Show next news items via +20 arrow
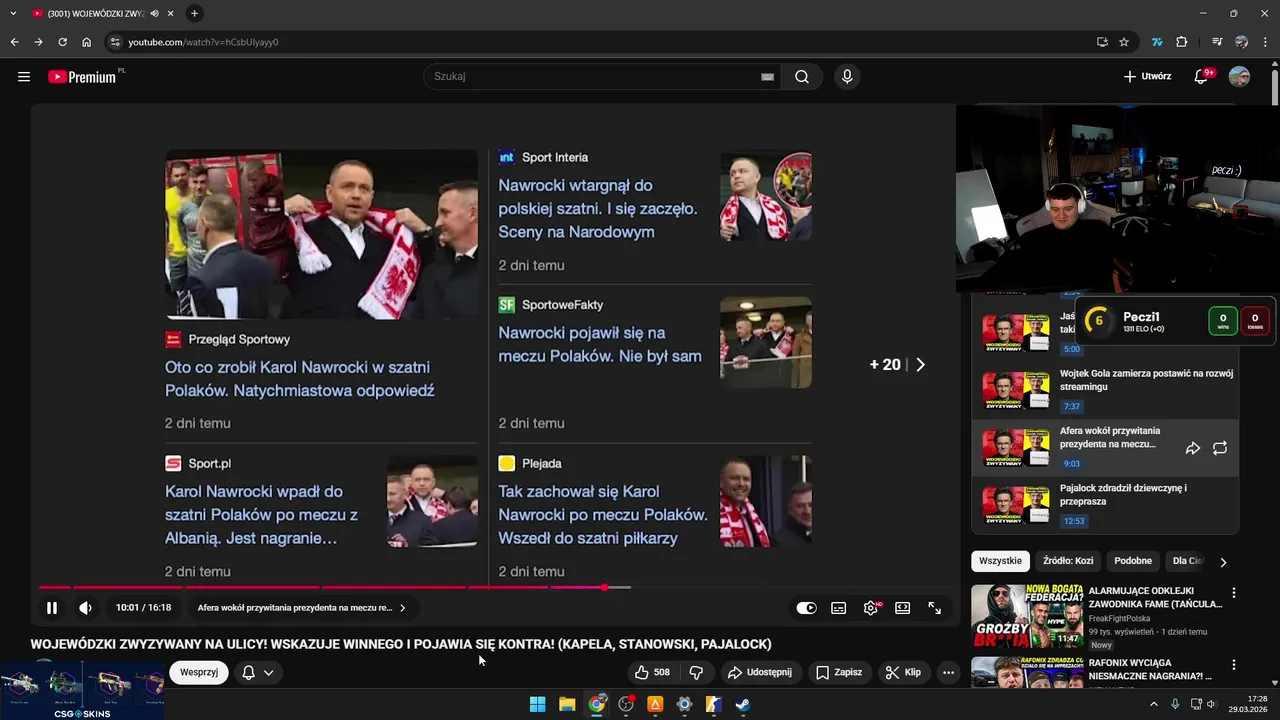Screen dimensions: 1280x720 920,365
